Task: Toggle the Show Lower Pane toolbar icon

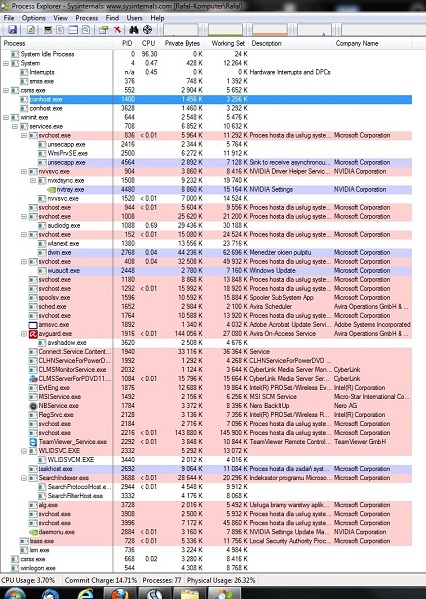Action: pos(73,30)
